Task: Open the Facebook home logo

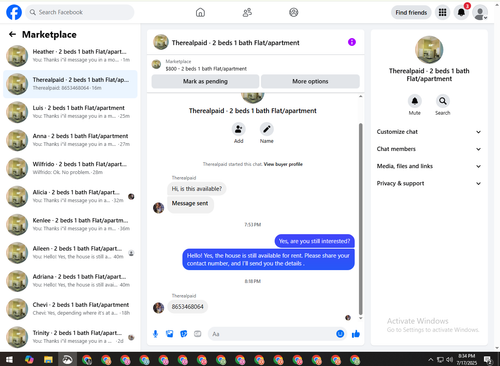Action: pyautogui.click(x=14, y=12)
